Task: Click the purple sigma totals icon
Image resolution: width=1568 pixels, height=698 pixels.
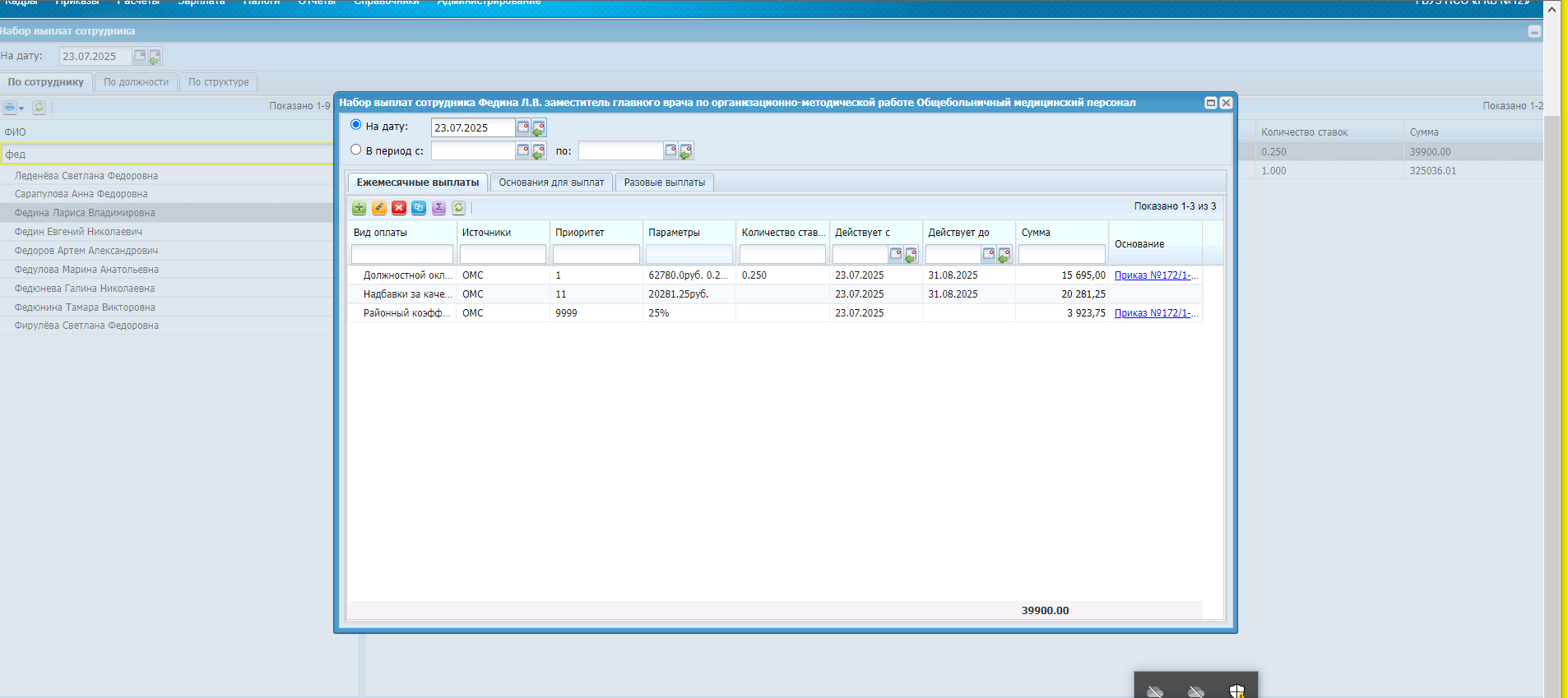Action: [438, 208]
